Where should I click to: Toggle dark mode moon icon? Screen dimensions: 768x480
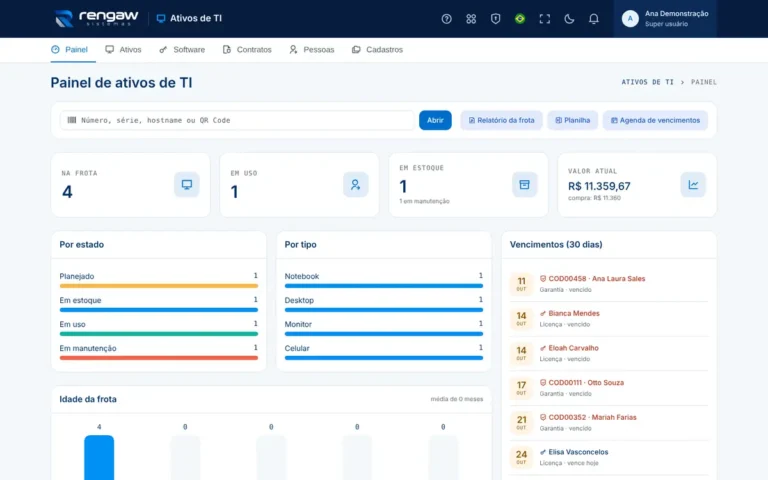click(569, 19)
